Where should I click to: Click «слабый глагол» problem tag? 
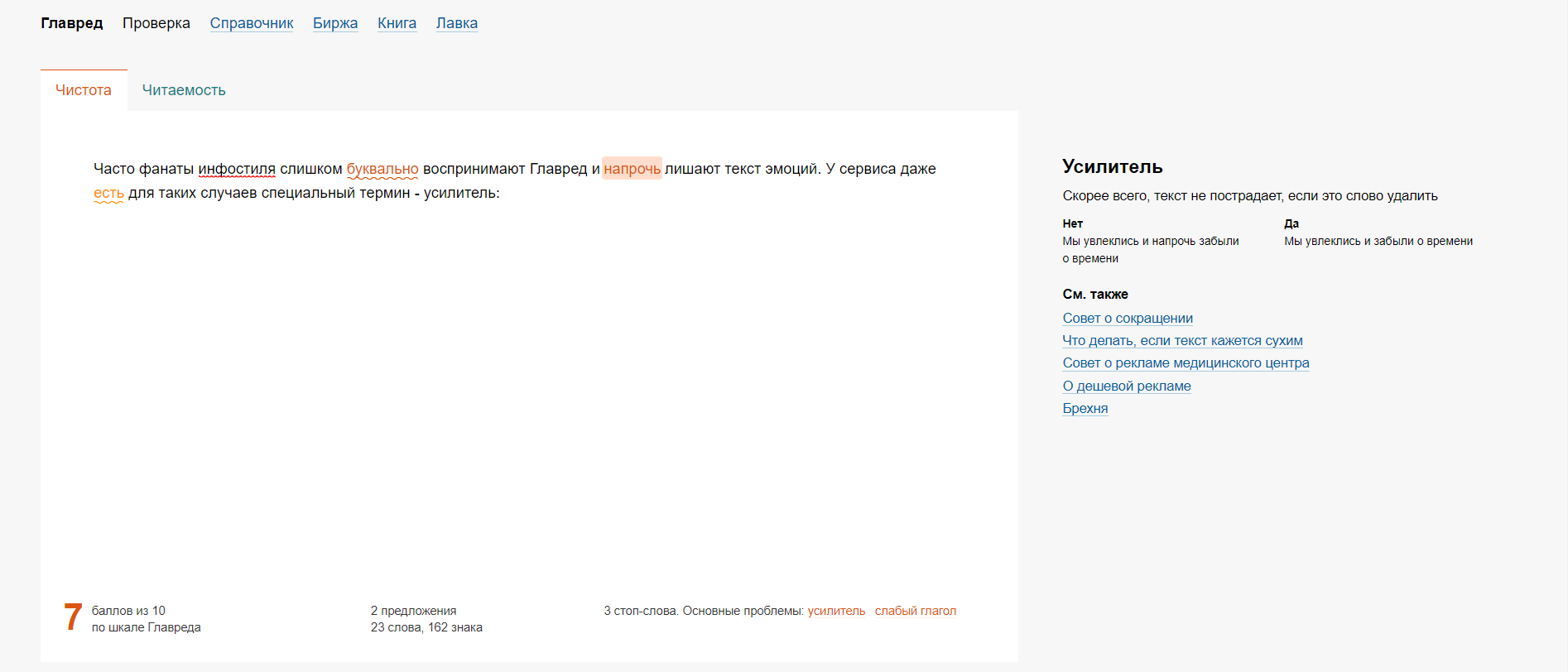[x=915, y=611]
